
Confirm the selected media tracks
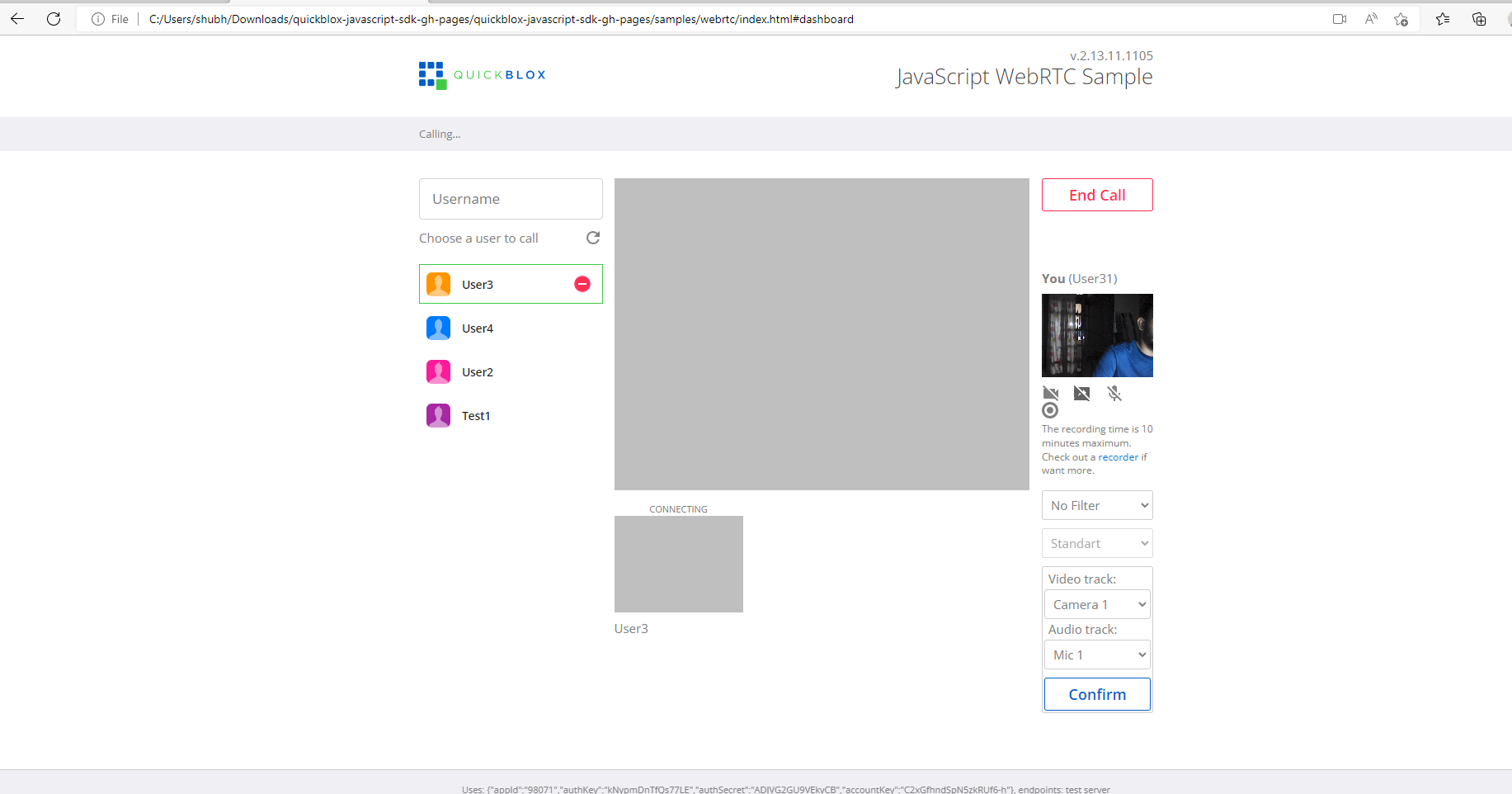pyautogui.click(x=1097, y=694)
